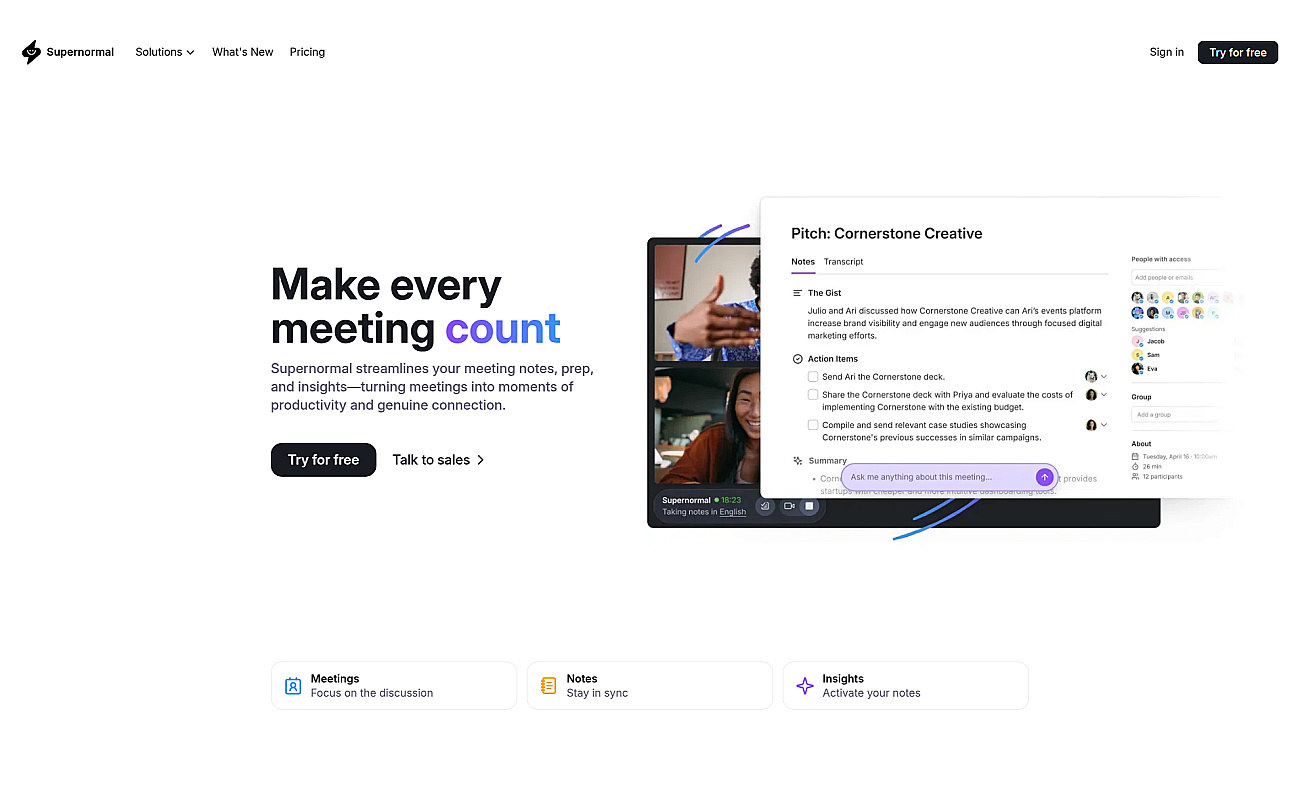Switch to the Notes tab in pitch panel

(803, 262)
